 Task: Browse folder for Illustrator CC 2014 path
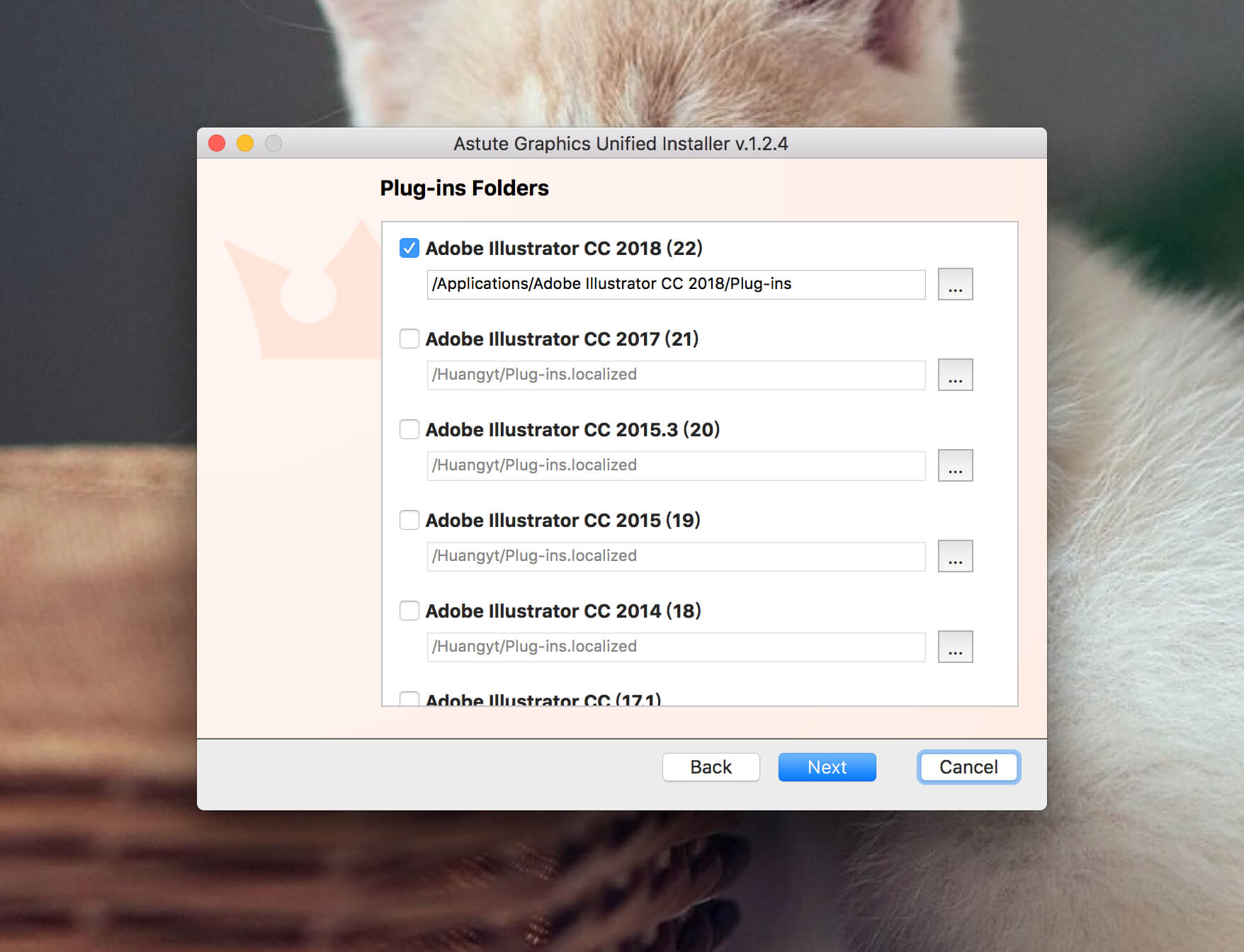(955, 647)
